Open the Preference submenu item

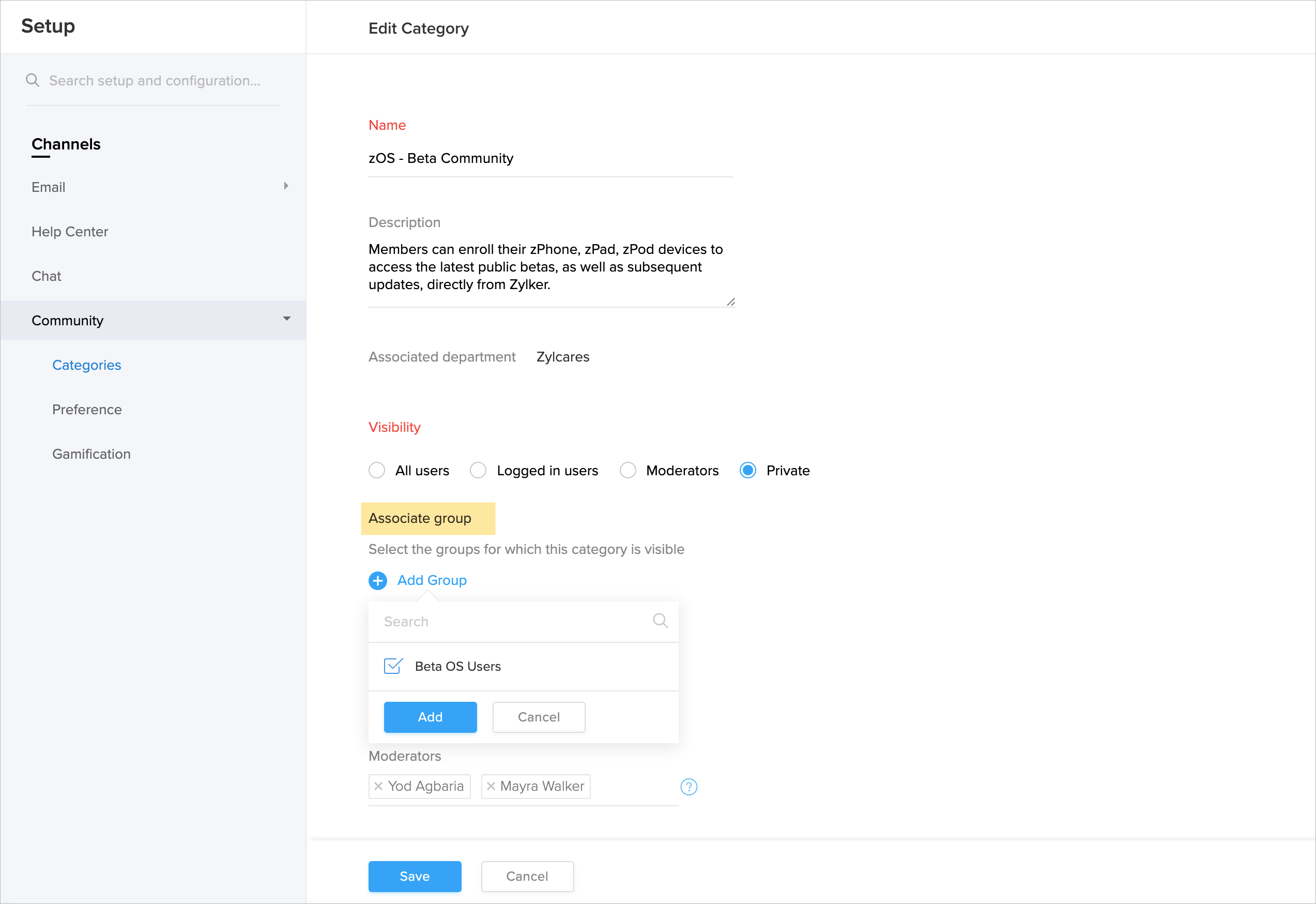[x=87, y=410]
